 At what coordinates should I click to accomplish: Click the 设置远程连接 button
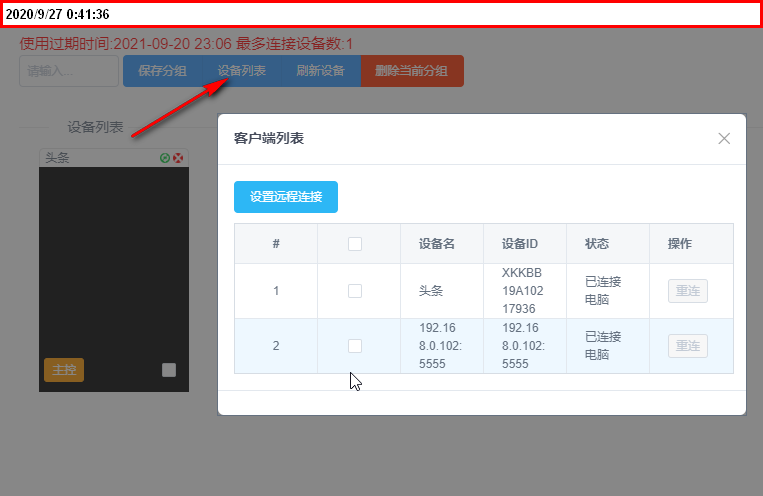(x=286, y=197)
